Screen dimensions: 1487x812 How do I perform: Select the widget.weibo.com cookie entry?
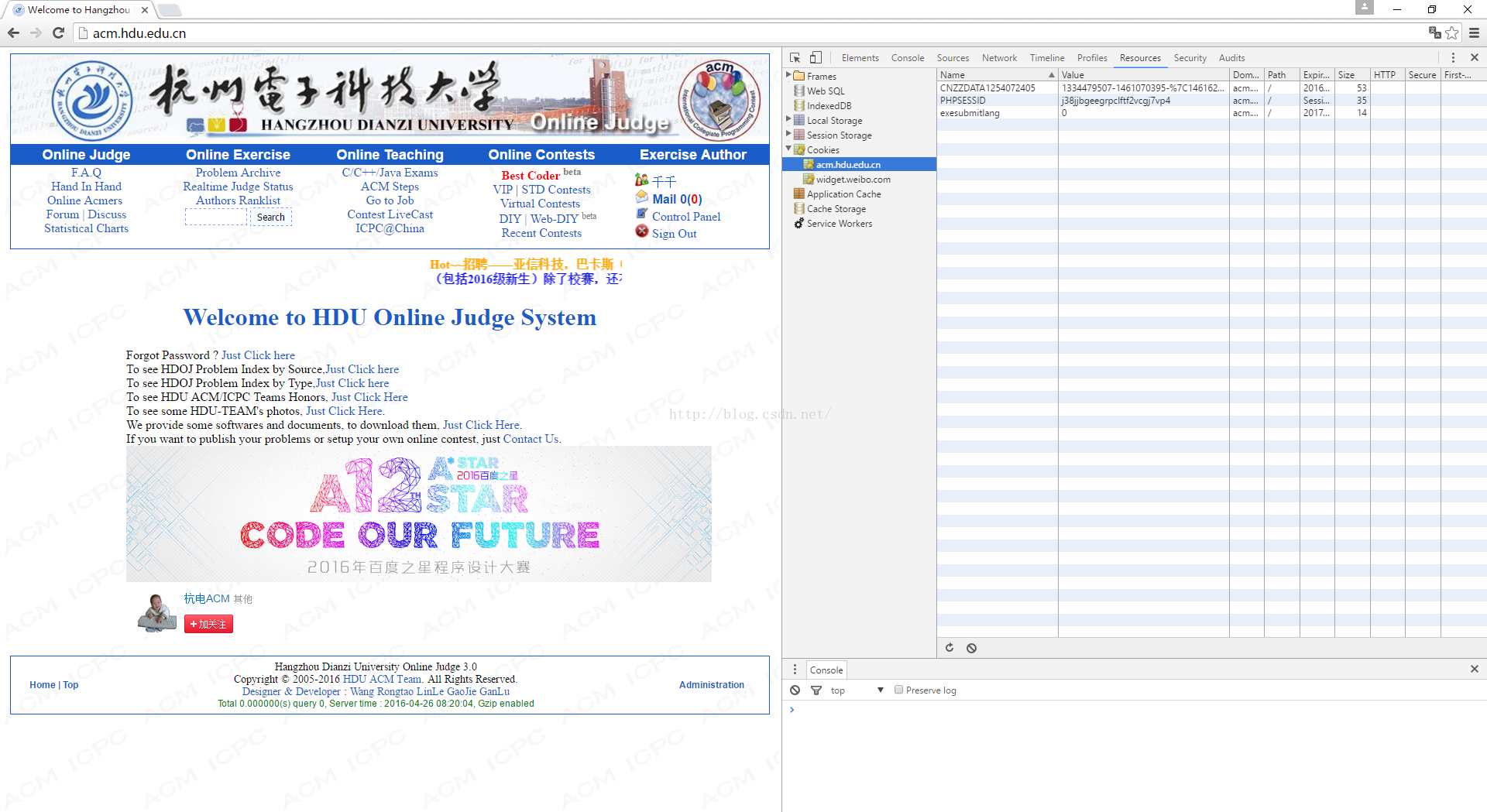853,180
